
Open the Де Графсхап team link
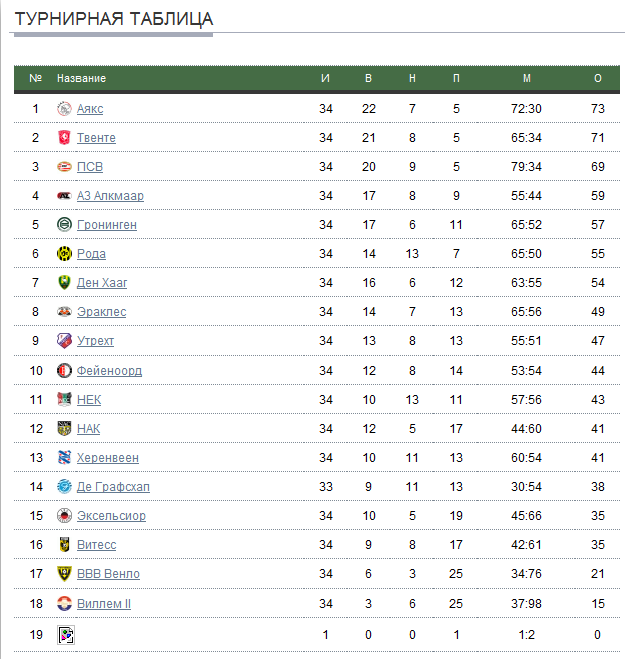coord(113,487)
